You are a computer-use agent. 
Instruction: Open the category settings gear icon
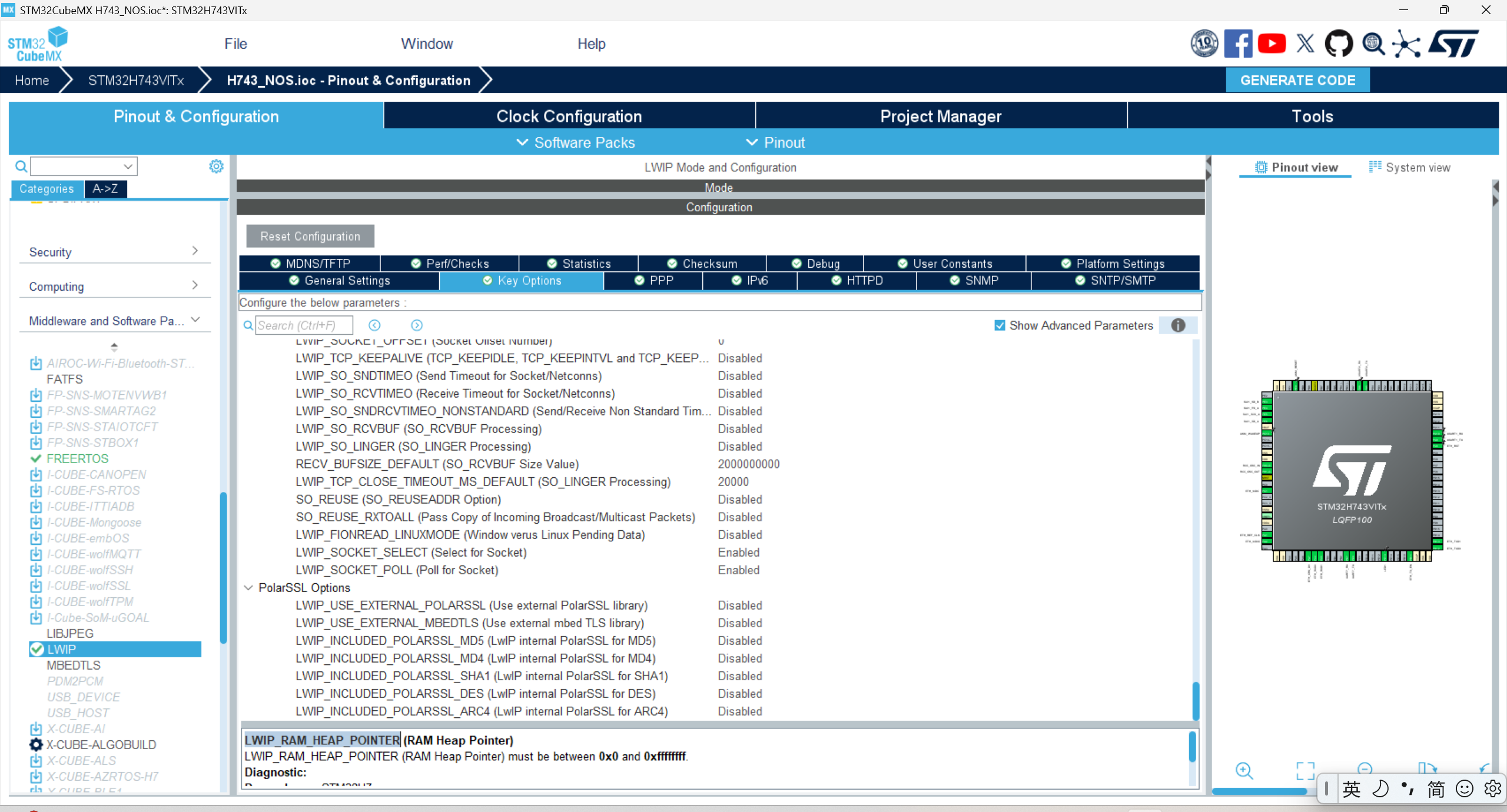[216, 167]
